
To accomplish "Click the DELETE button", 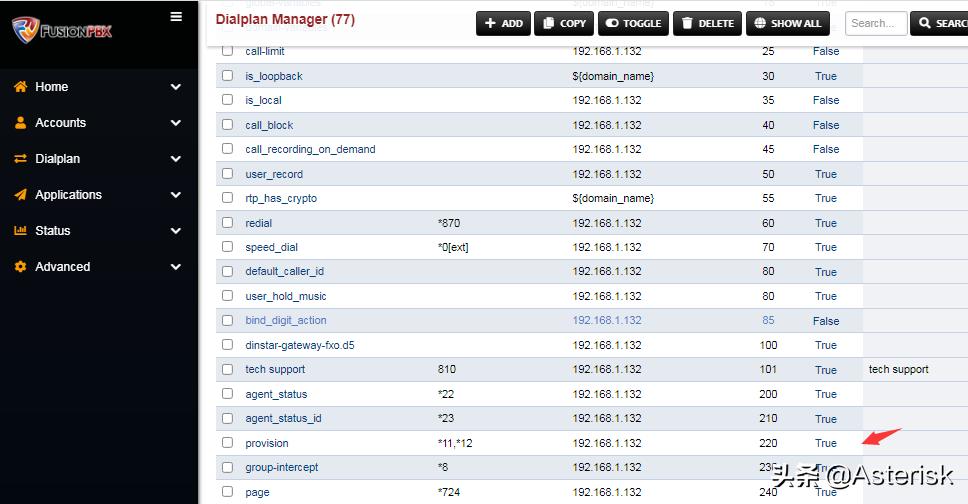I will click(707, 23).
